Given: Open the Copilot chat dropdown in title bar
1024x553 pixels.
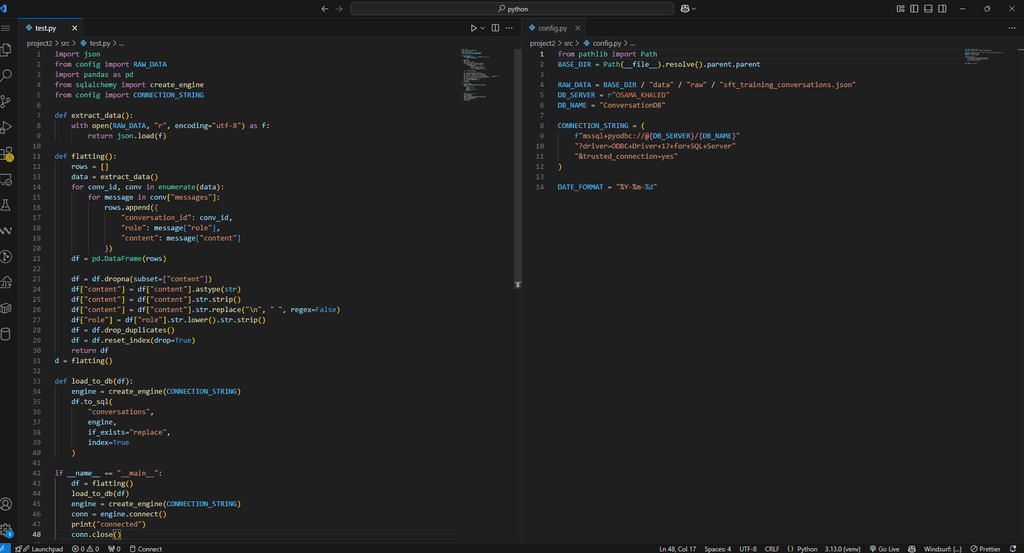Looking at the screenshot, I should click(695, 8).
